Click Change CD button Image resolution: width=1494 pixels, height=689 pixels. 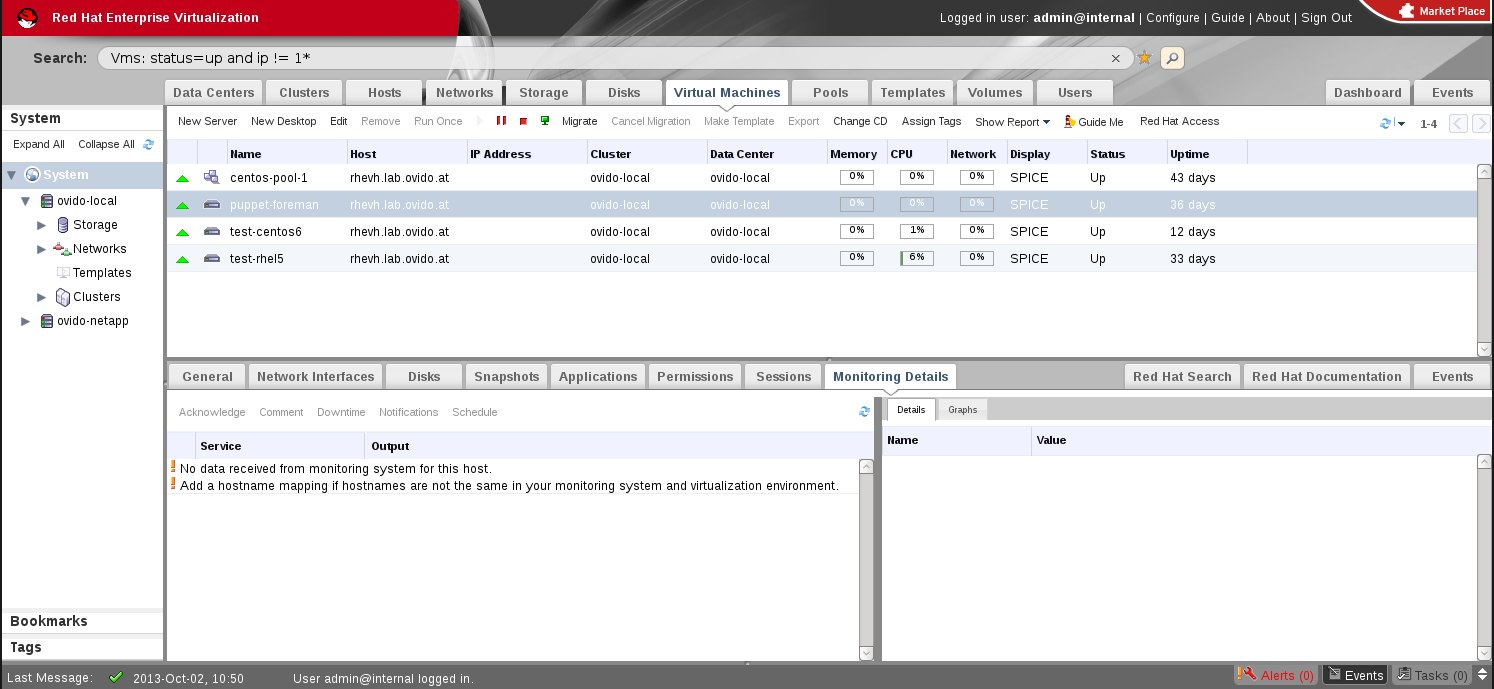(x=860, y=121)
